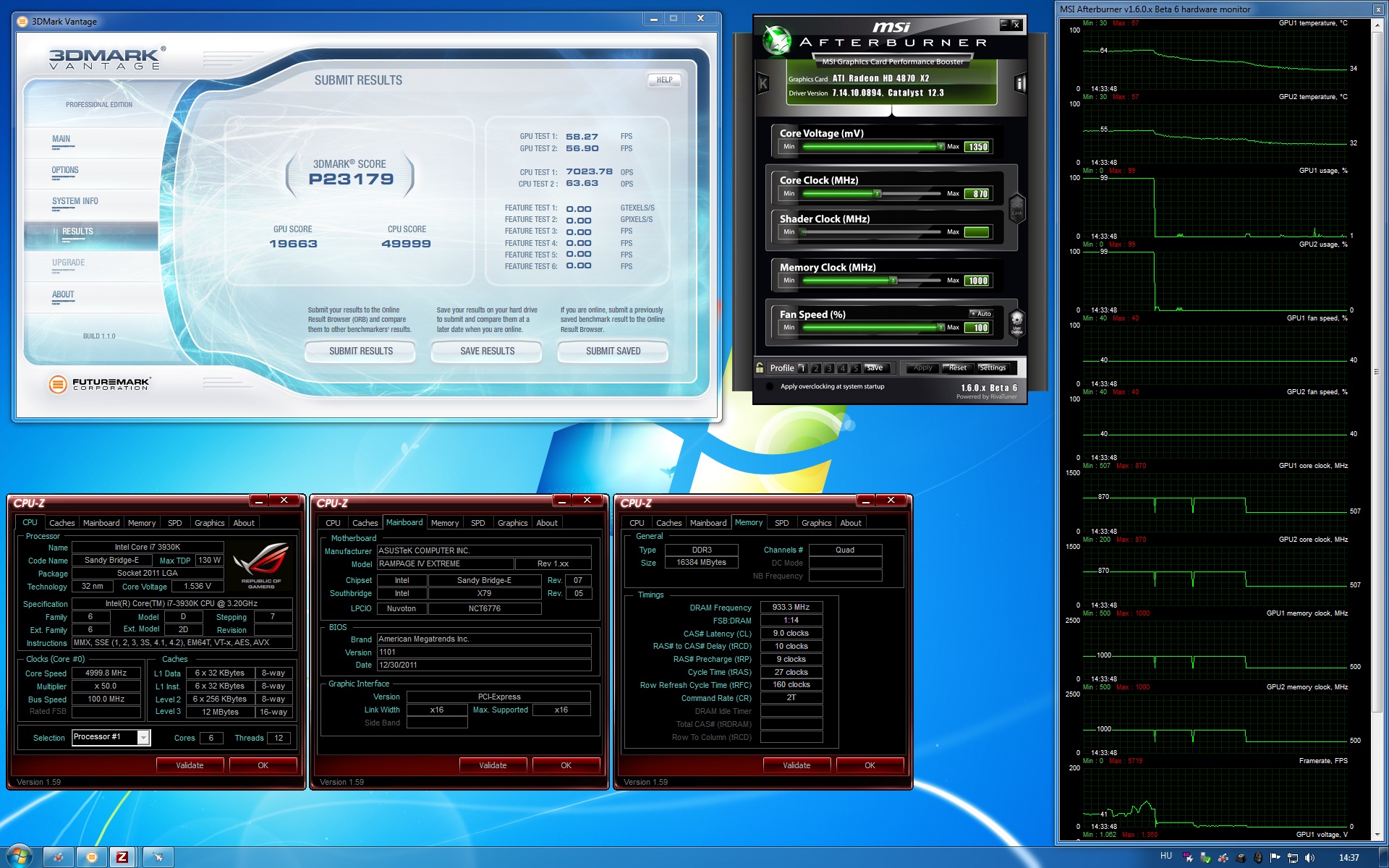Click the SUBMIT RESULTS button
Image resolution: width=1389 pixels, height=868 pixels.
click(360, 352)
